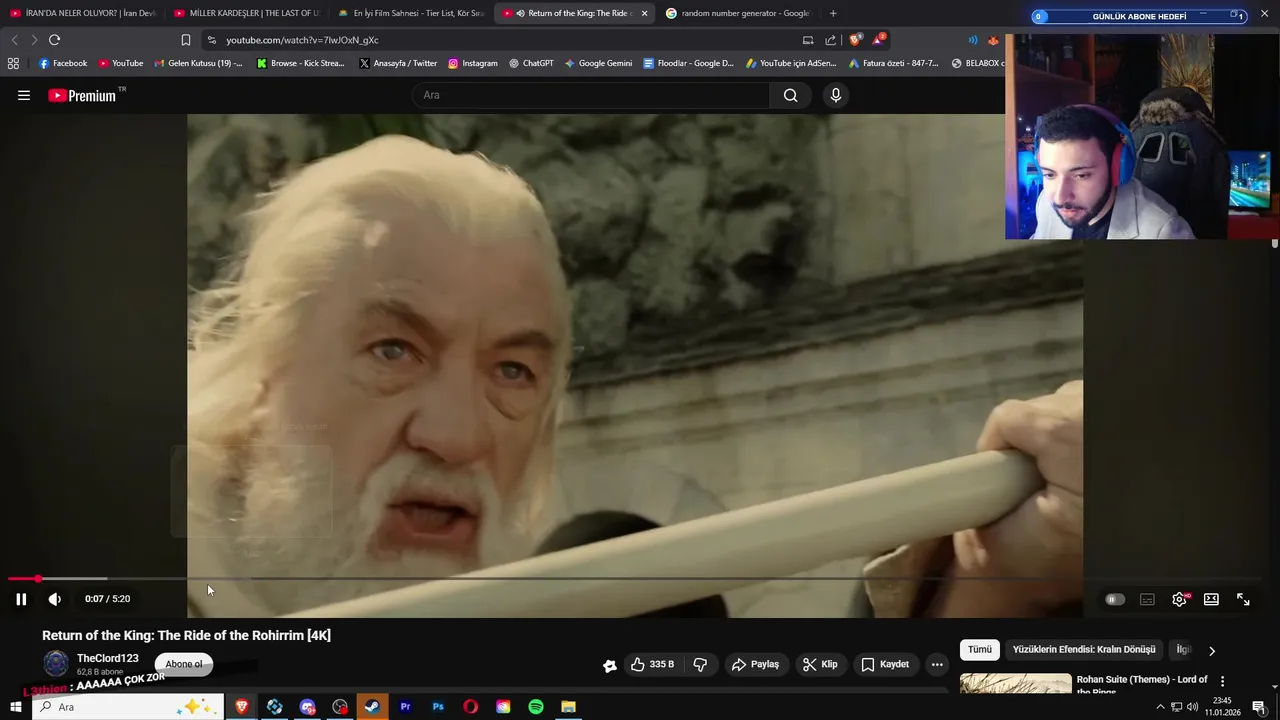Open 'Browse - Kick Strea...' bookmark

tap(300, 63)
